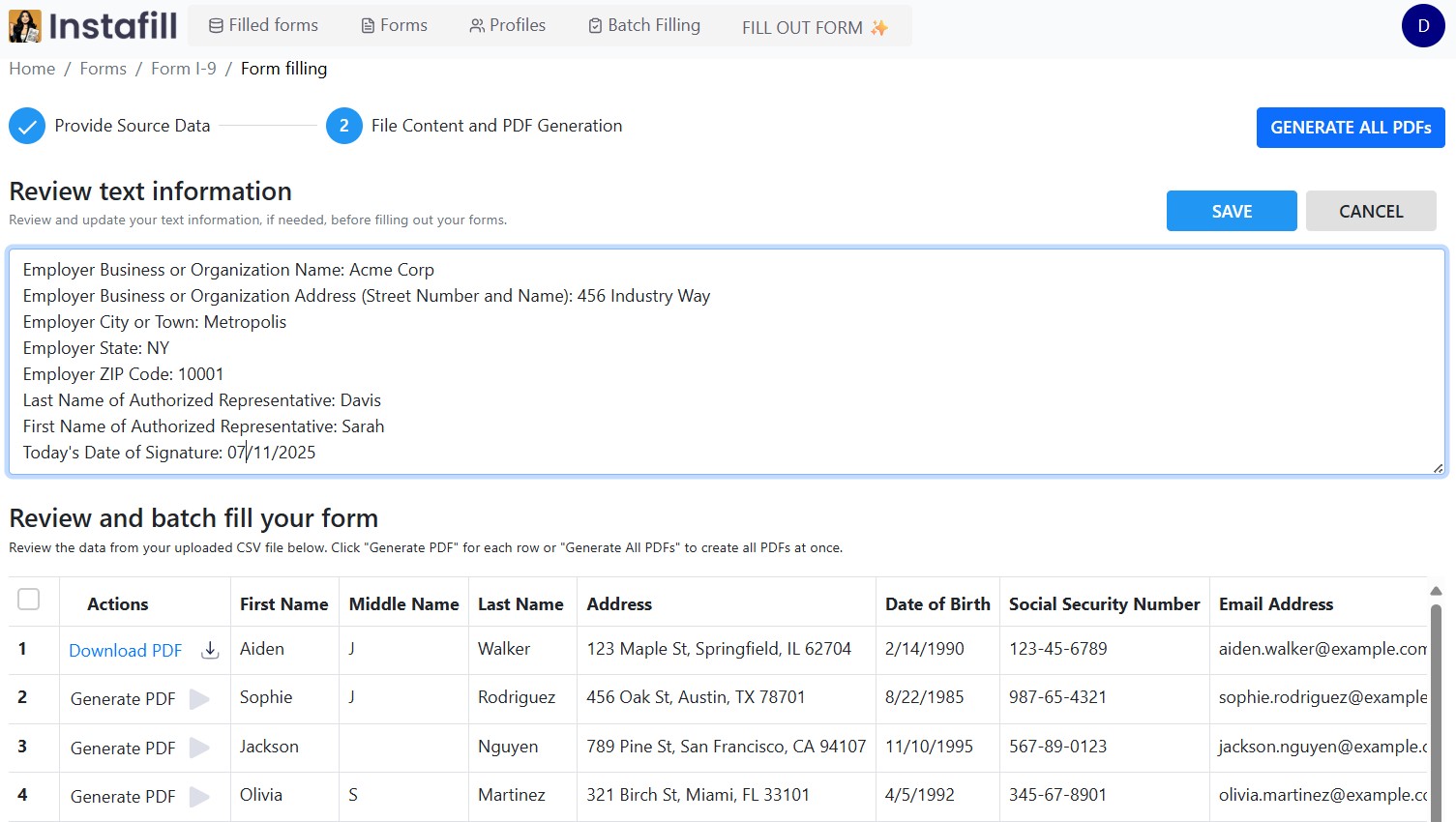Click the Download PDF link for Aiden
This screenshot has height=822, width=1456.
pos(125,651)
